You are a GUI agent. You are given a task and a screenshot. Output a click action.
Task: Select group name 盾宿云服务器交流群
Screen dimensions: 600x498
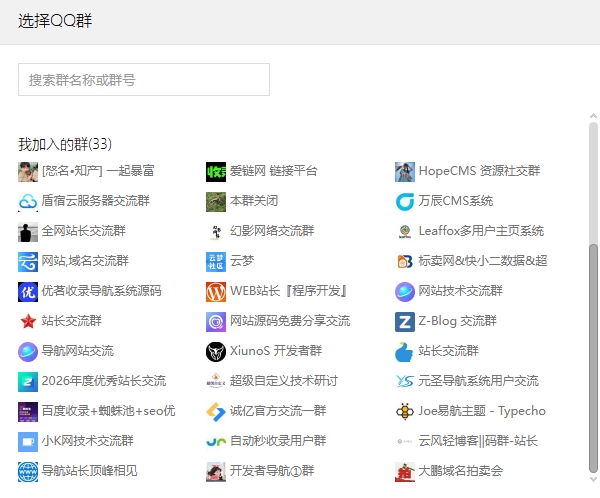(x=95, y=201)
